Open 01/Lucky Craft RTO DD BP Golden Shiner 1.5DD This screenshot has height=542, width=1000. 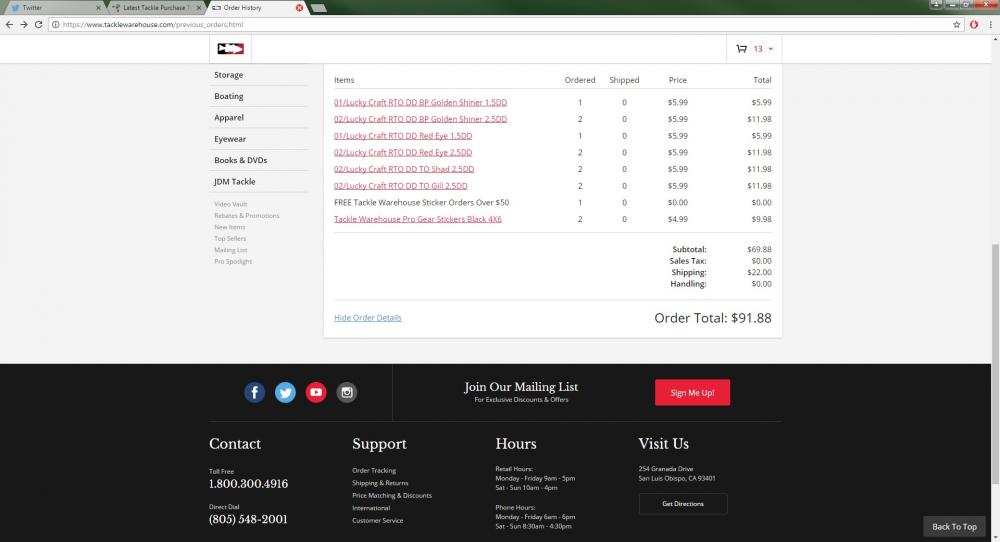tap(420, 102)
